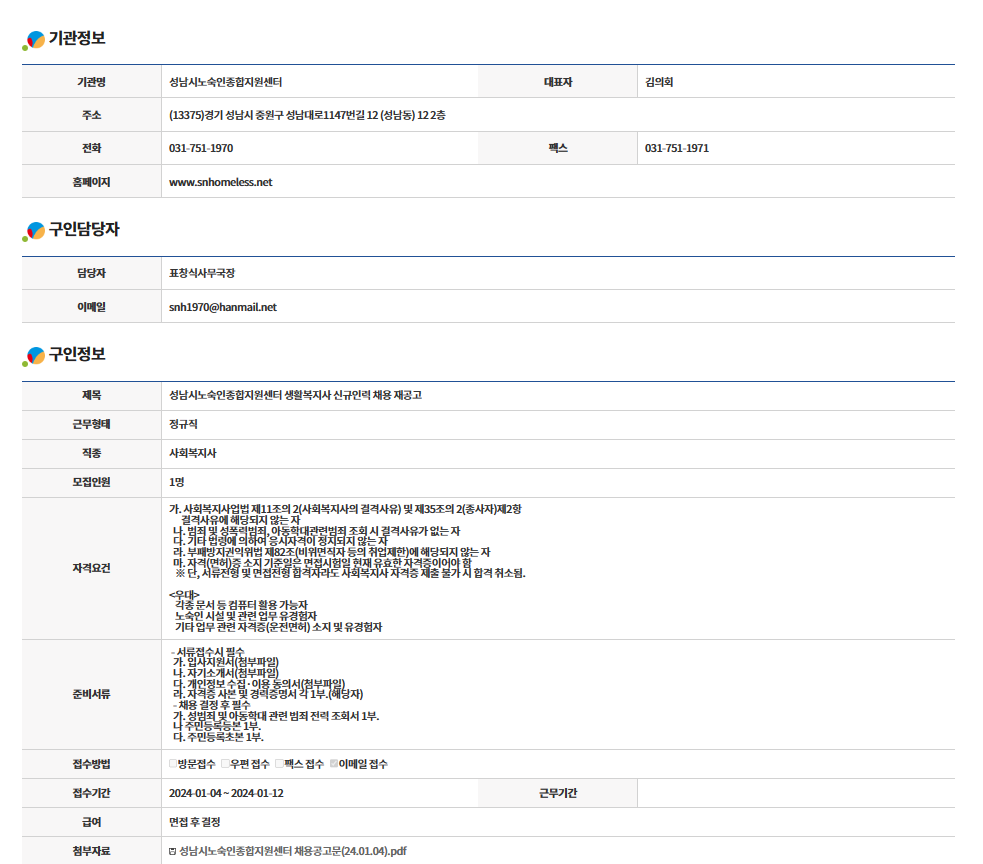Click the 자격요건 row label

[91, 567]
